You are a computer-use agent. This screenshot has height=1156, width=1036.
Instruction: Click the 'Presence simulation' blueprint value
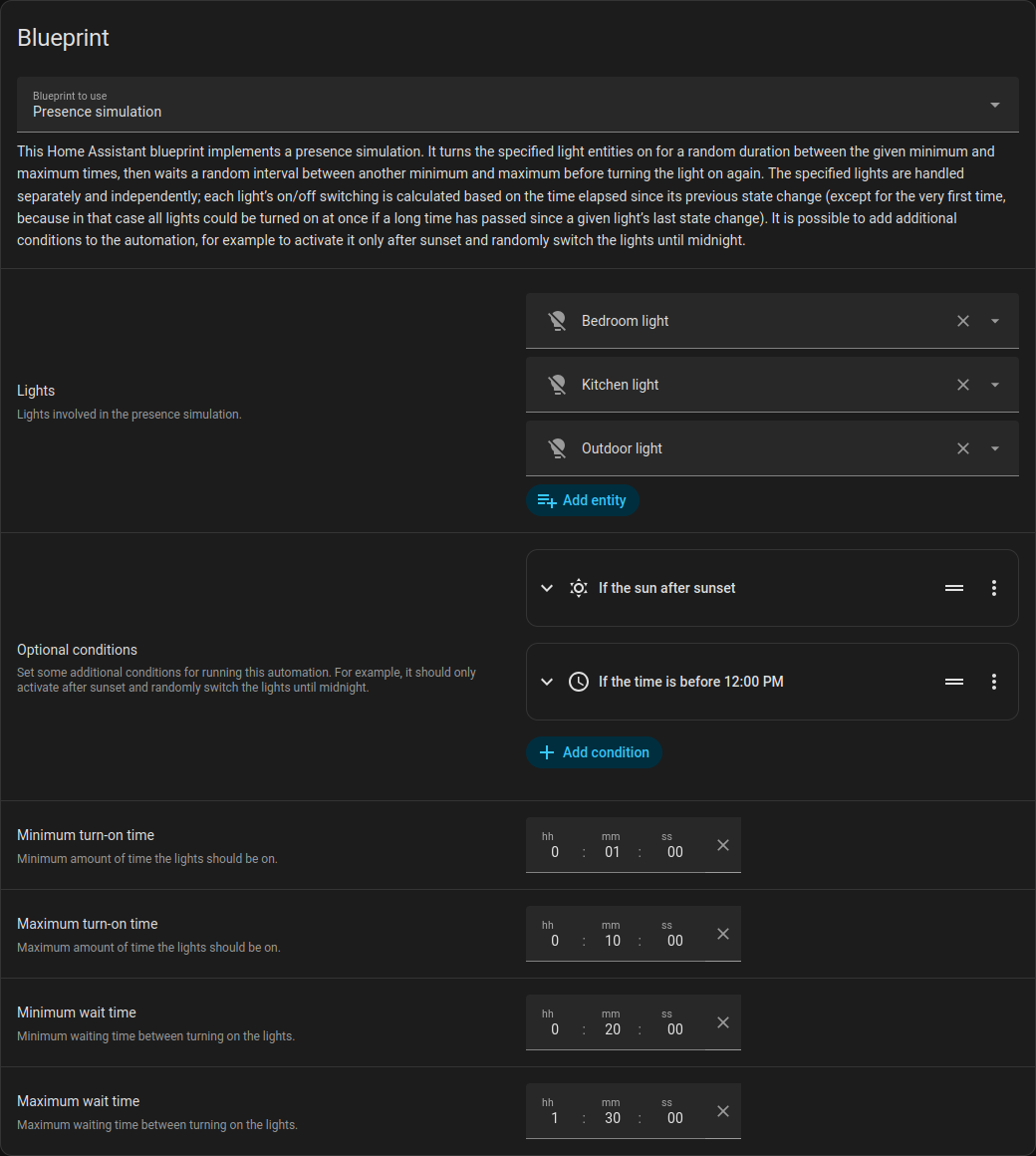[98, 112]
